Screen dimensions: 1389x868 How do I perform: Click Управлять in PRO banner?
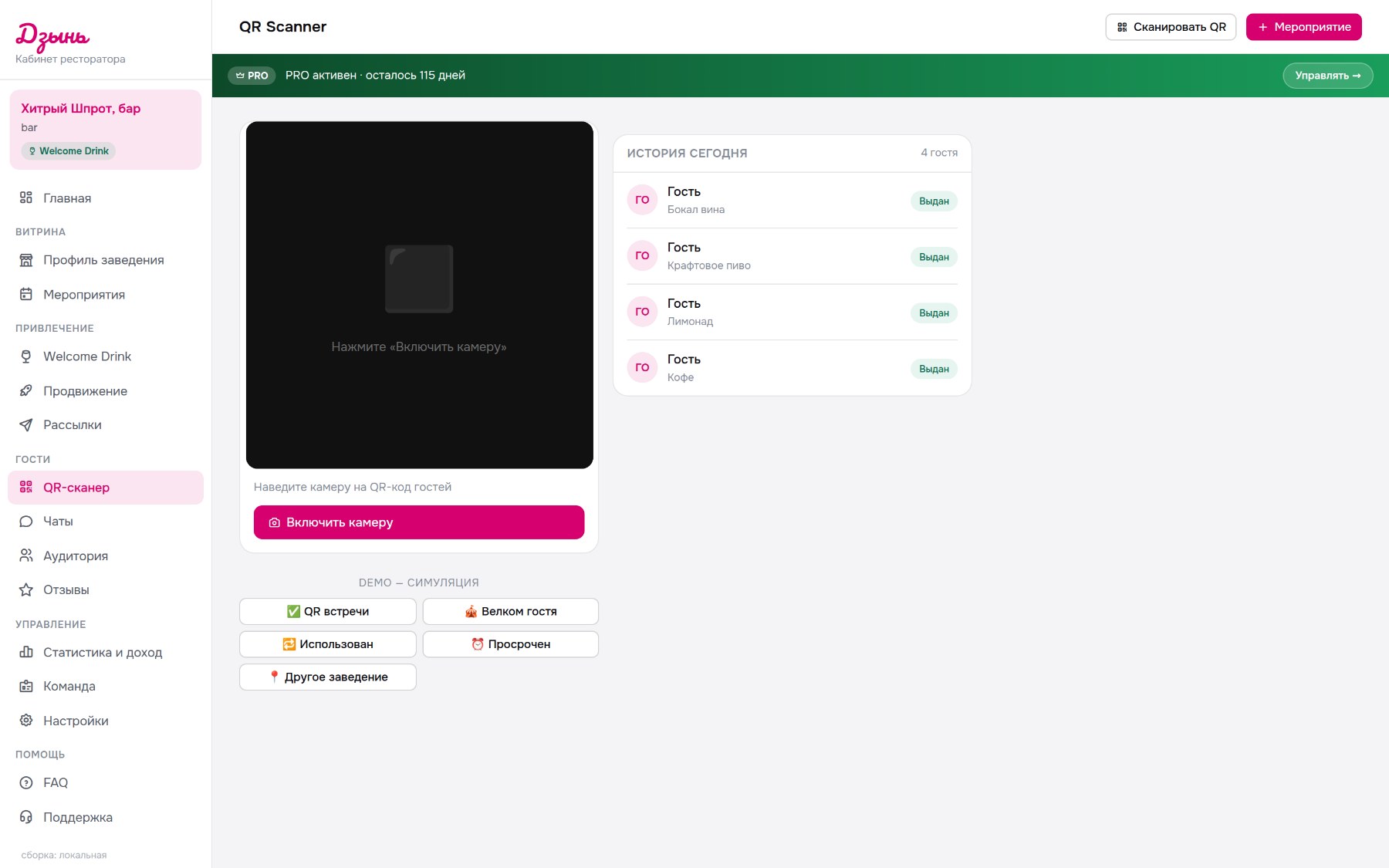click(x=1328, y=76)
